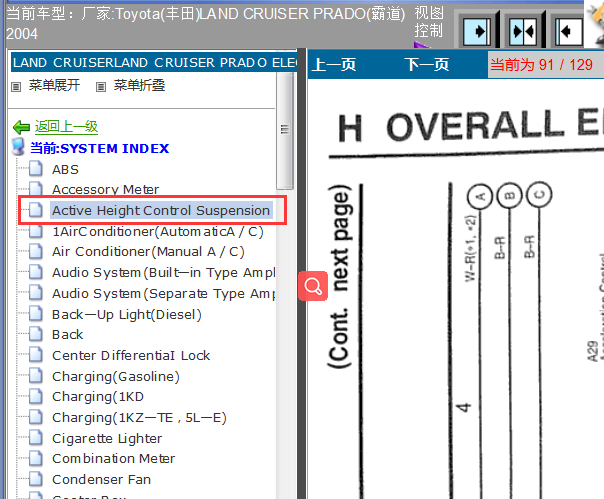Go to previous page 上一页
The width and height of the screenshot is (604, 499).
[334, 65]
